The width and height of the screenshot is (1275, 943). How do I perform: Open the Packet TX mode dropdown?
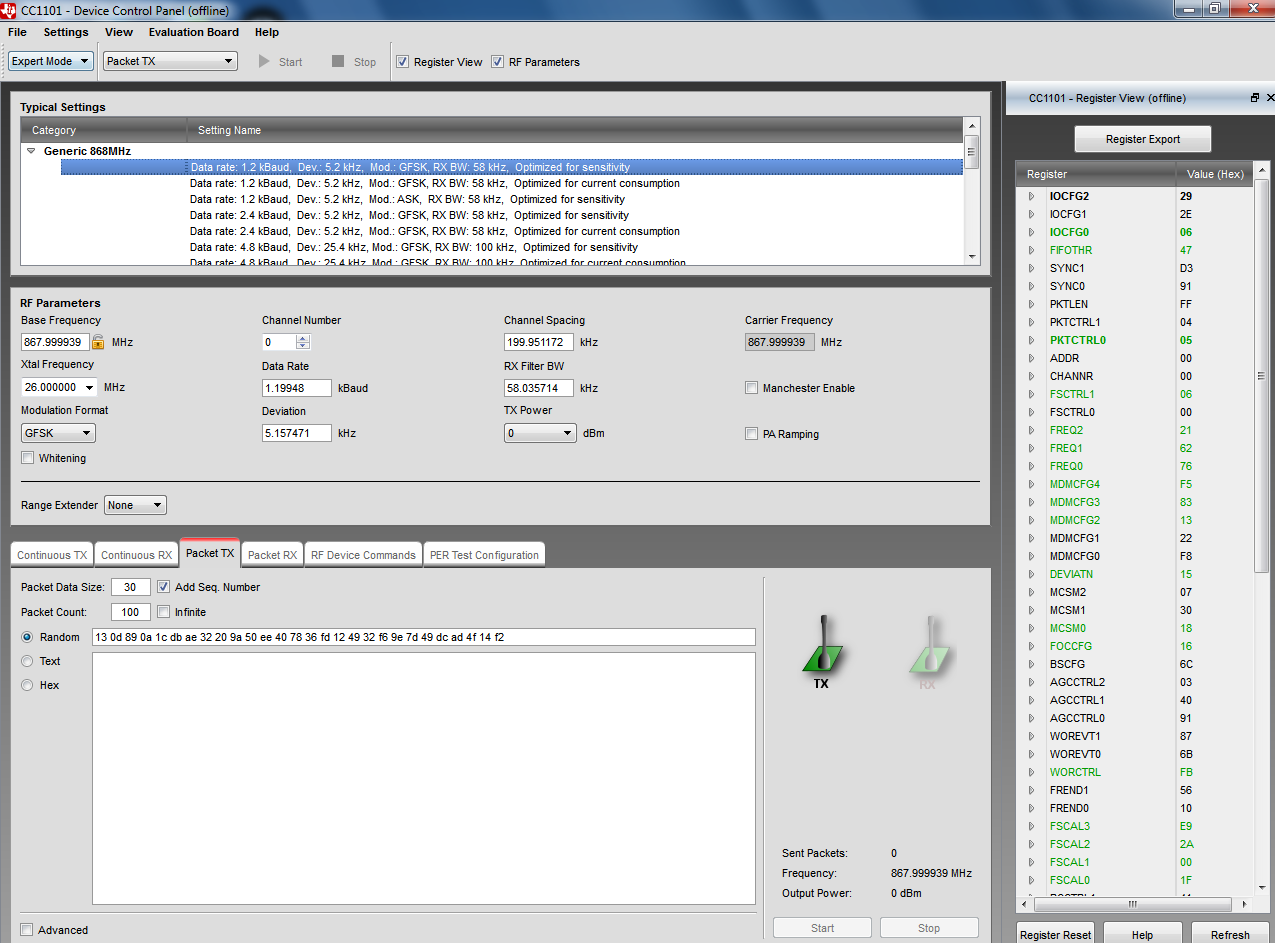pyautogui.click(x=170, y=61)
